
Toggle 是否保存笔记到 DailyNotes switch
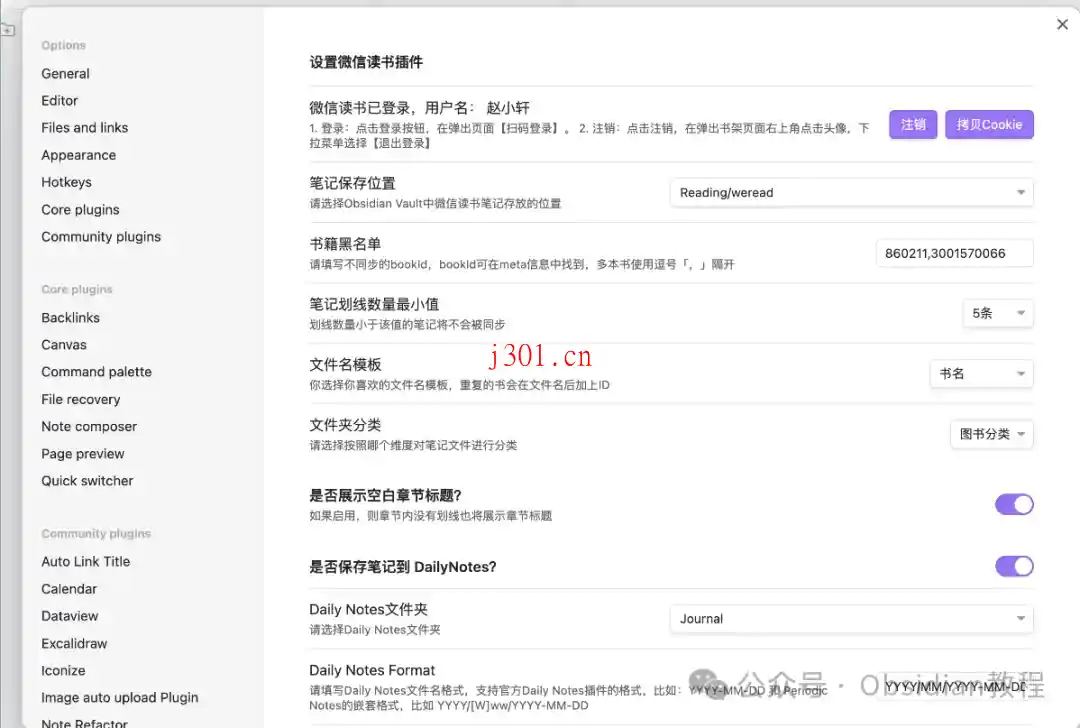[1014, 566]
